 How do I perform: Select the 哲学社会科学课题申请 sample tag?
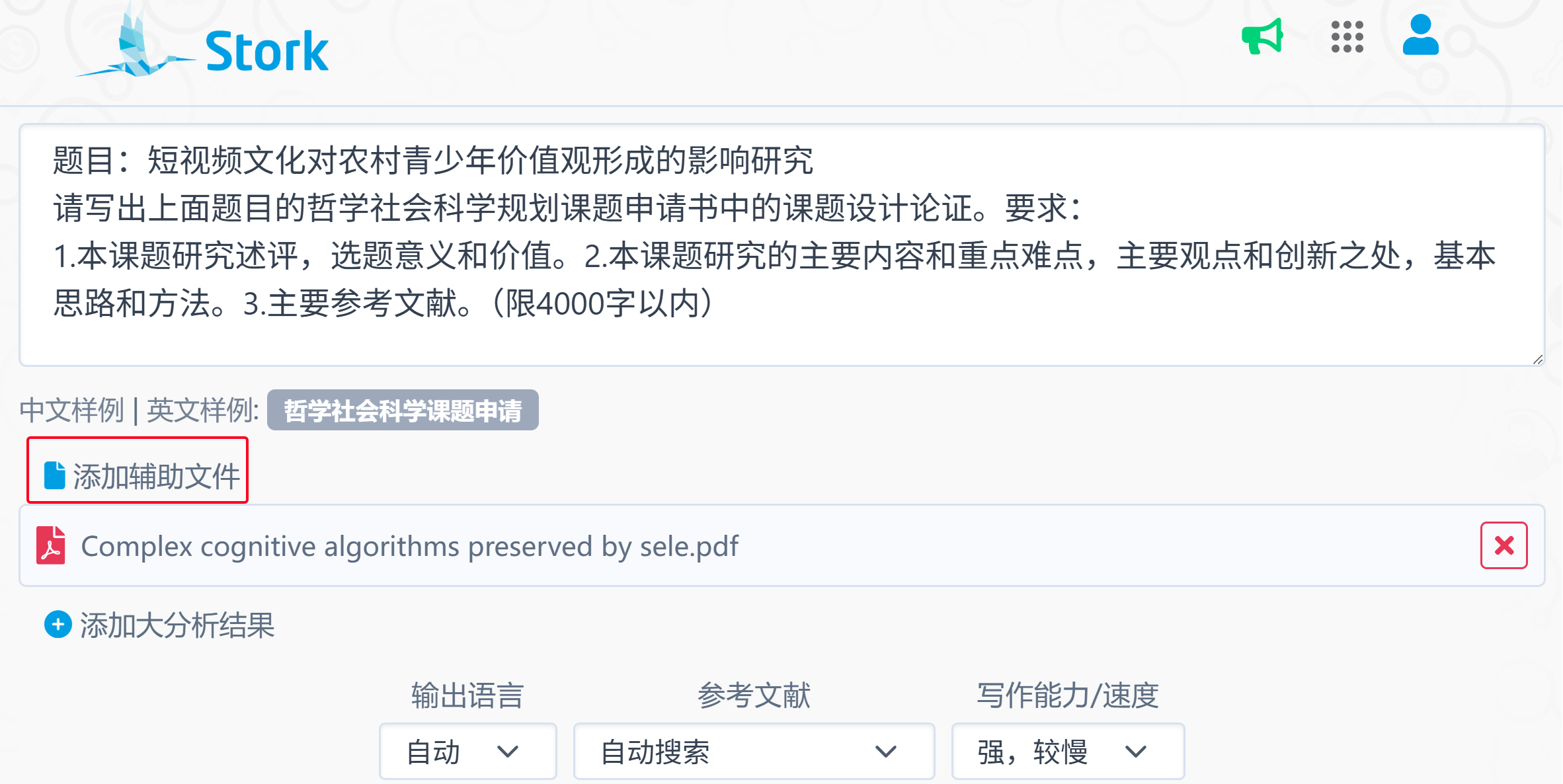point(403,411)
